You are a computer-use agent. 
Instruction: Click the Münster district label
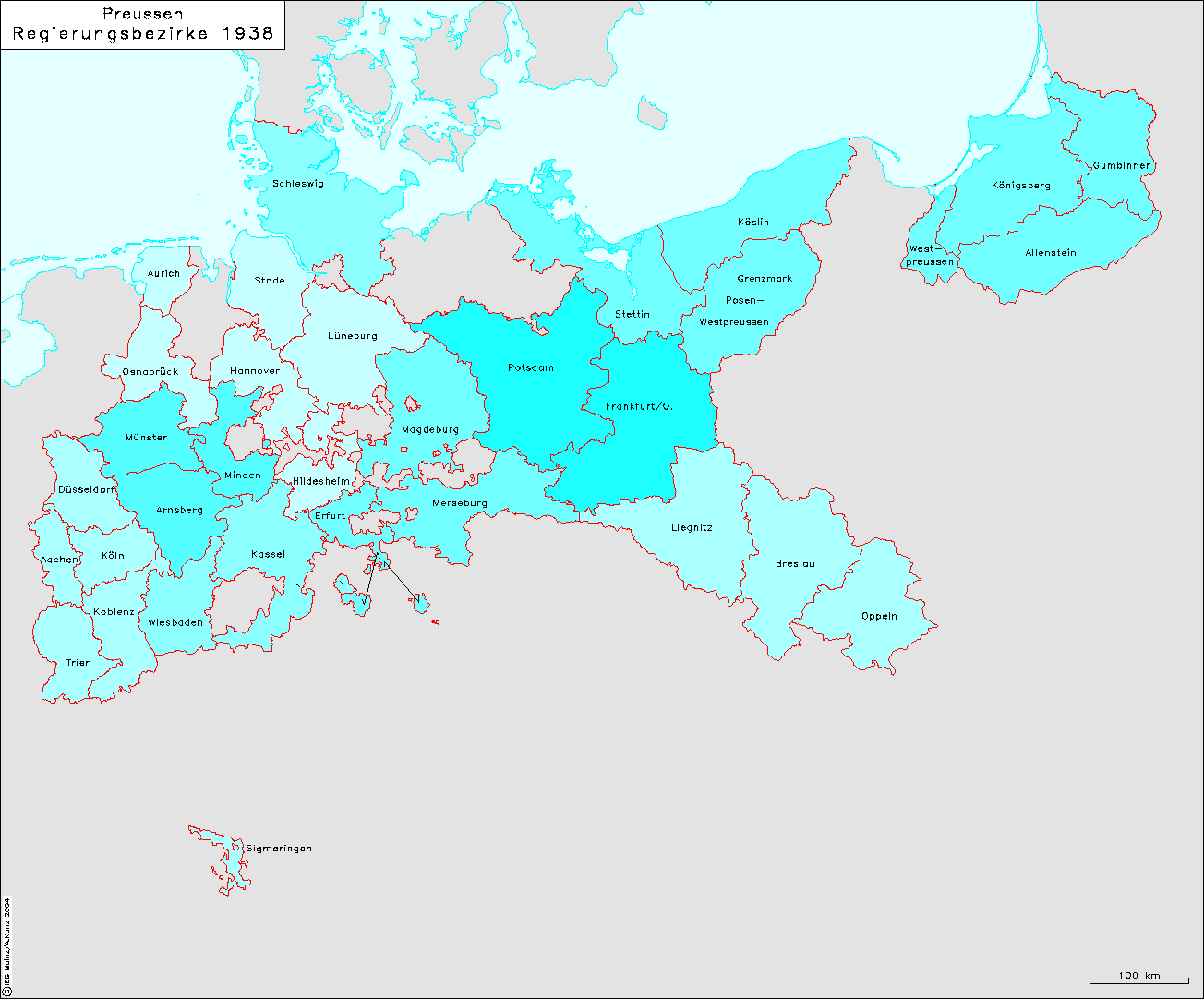[x=146, y=438]
